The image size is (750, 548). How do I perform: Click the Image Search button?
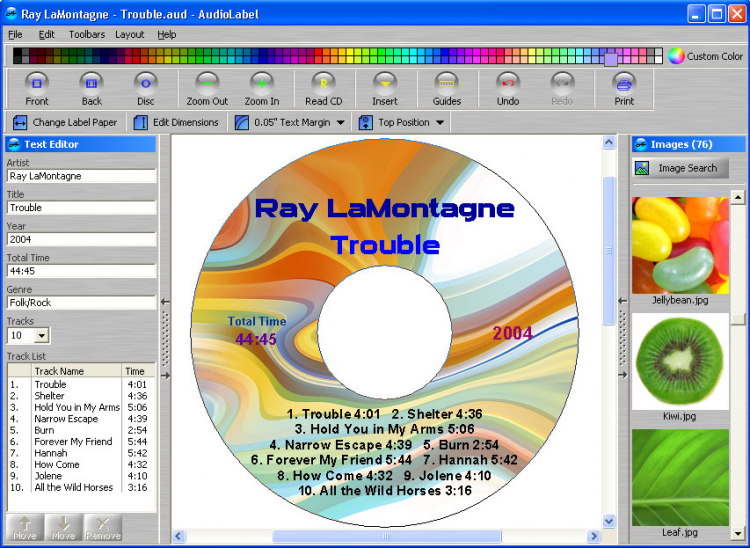tap(679, 168)
